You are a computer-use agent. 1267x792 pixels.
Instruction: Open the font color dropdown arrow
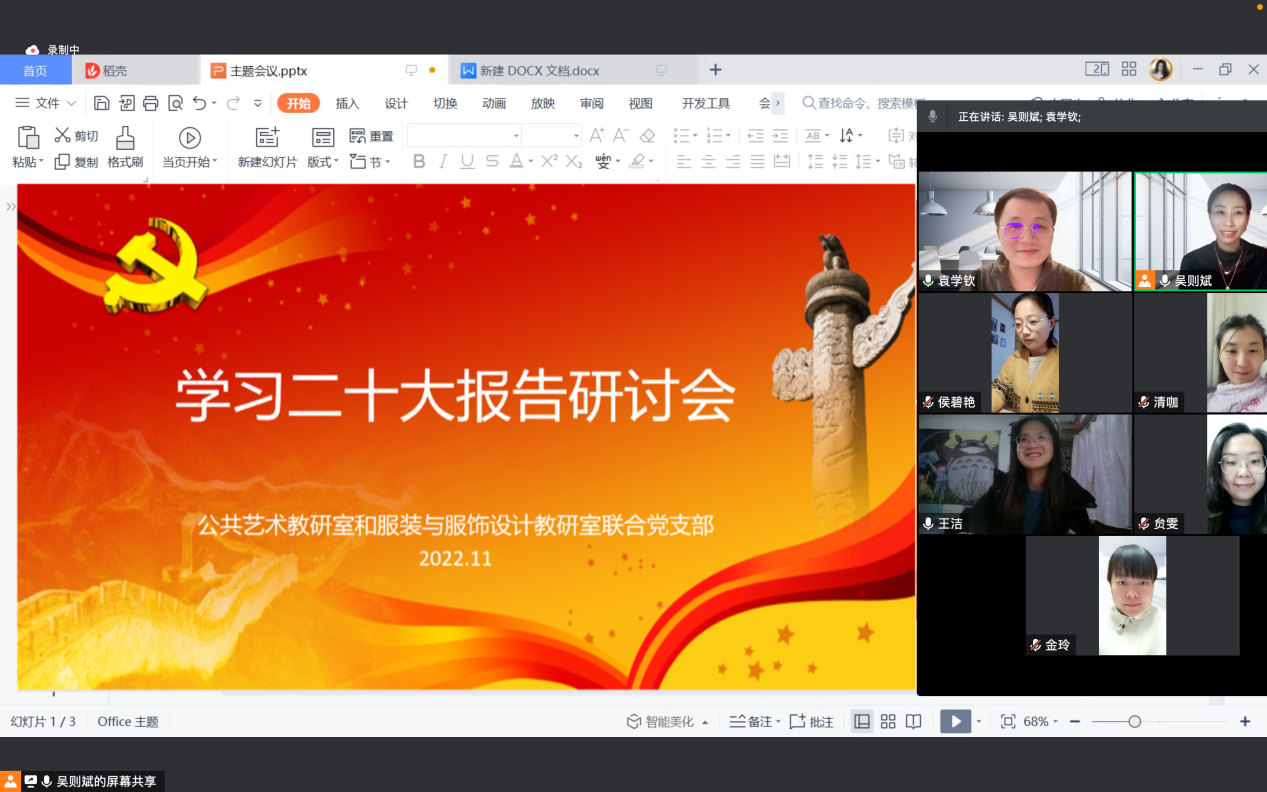click(x=530, y=162)
